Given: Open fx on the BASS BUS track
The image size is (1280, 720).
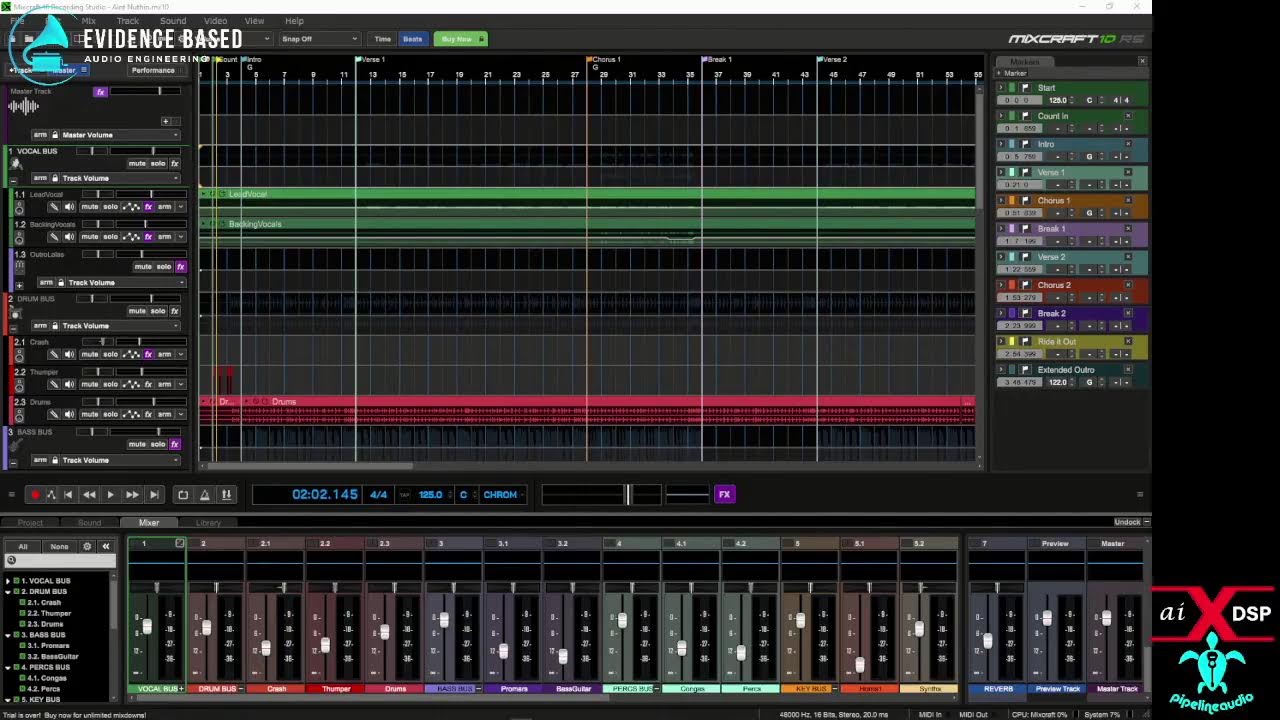Looking at the screenshot, I should (x=175, y=444).
